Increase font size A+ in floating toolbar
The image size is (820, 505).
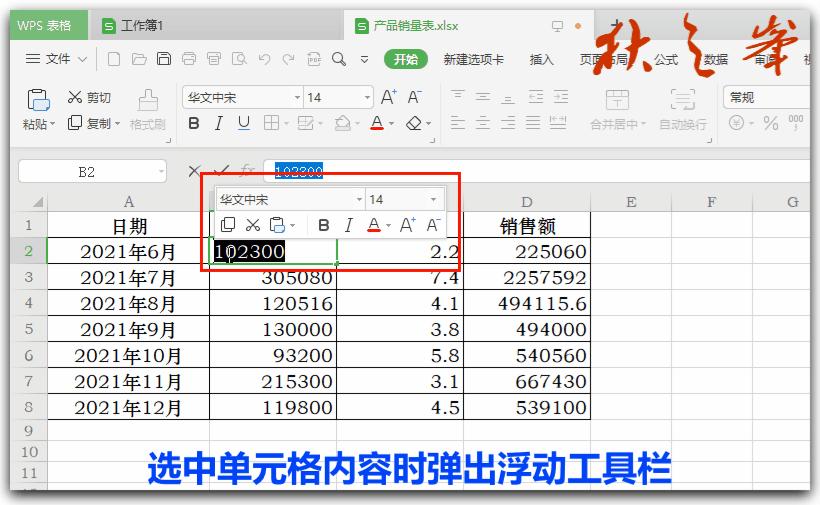pyautogui.click(x=407, y=225)
